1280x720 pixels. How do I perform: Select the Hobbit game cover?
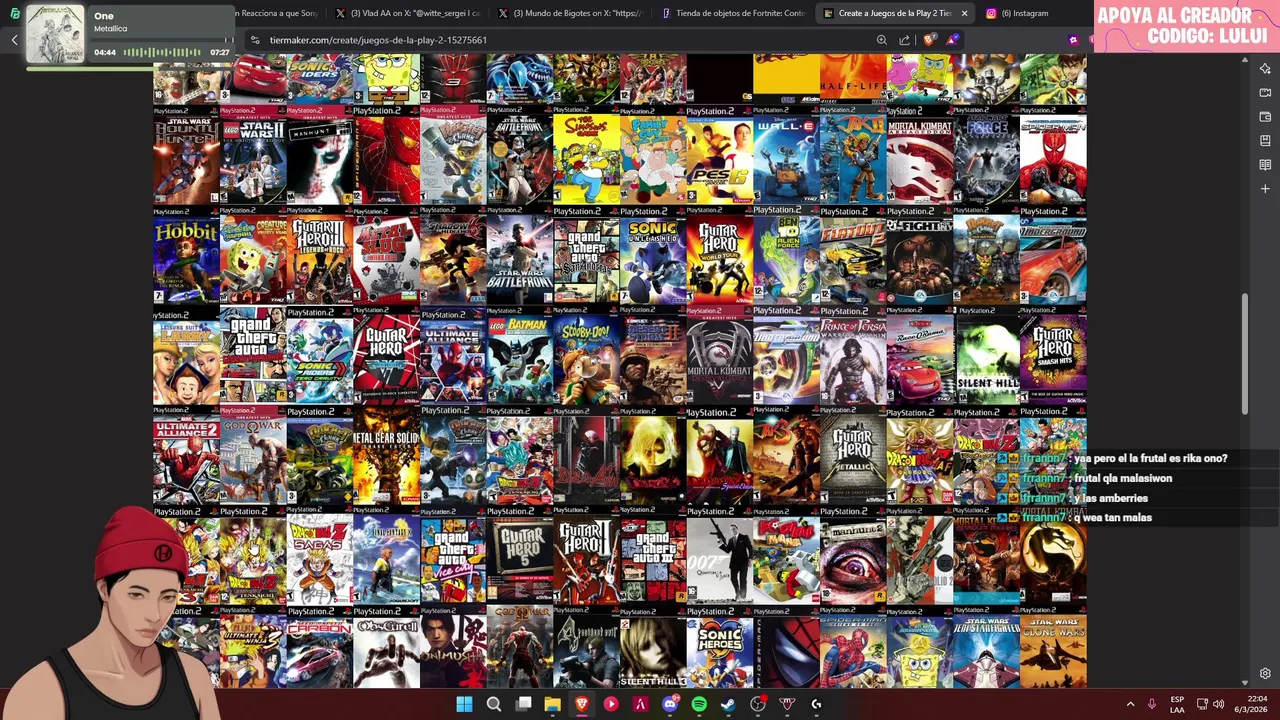186,256
